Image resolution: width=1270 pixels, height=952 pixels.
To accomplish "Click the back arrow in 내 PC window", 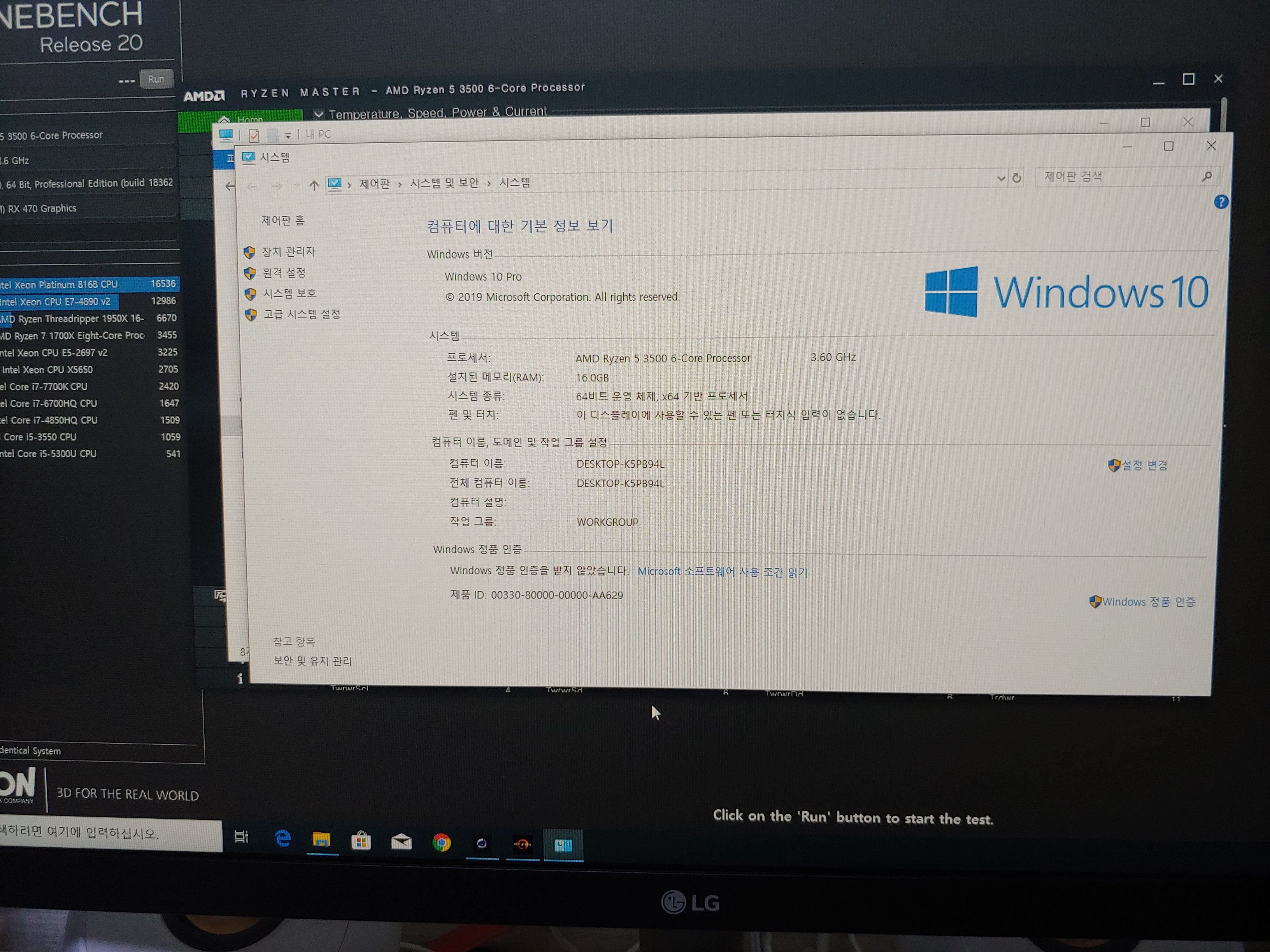I will coord(230,186).
